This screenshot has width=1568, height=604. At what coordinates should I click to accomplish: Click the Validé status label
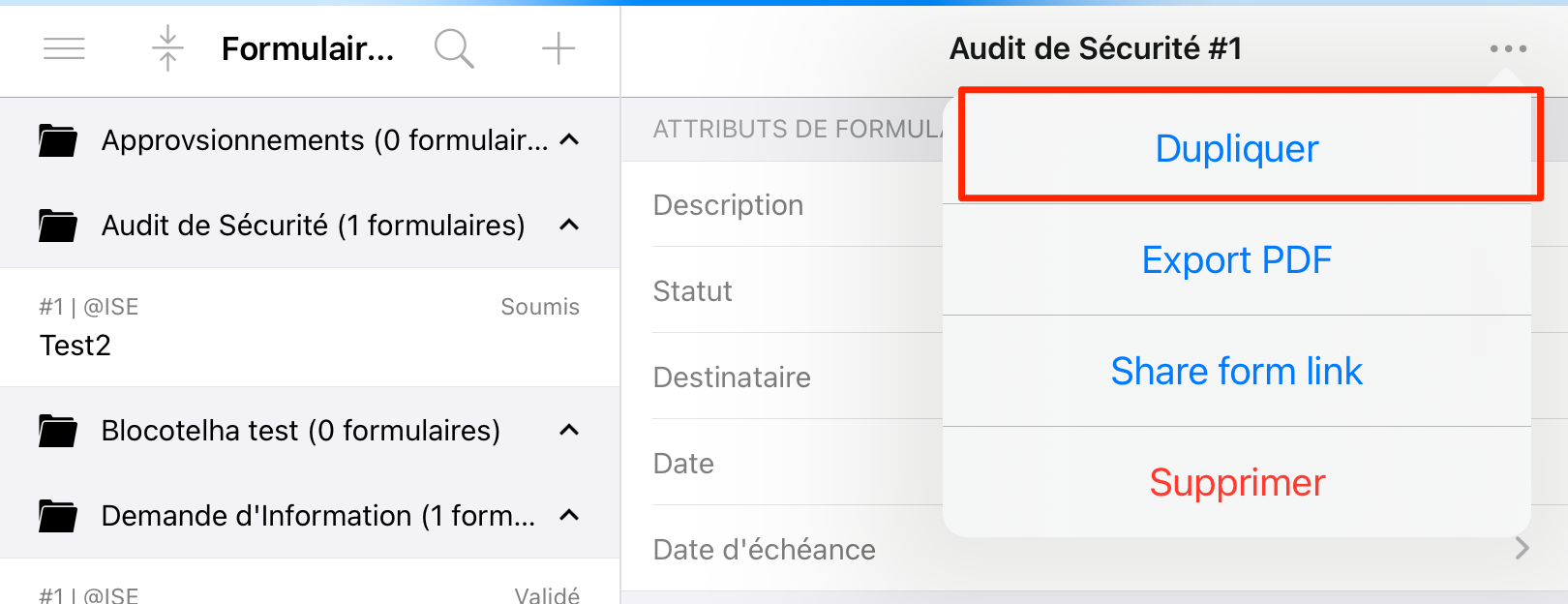[x=547, y=595]
